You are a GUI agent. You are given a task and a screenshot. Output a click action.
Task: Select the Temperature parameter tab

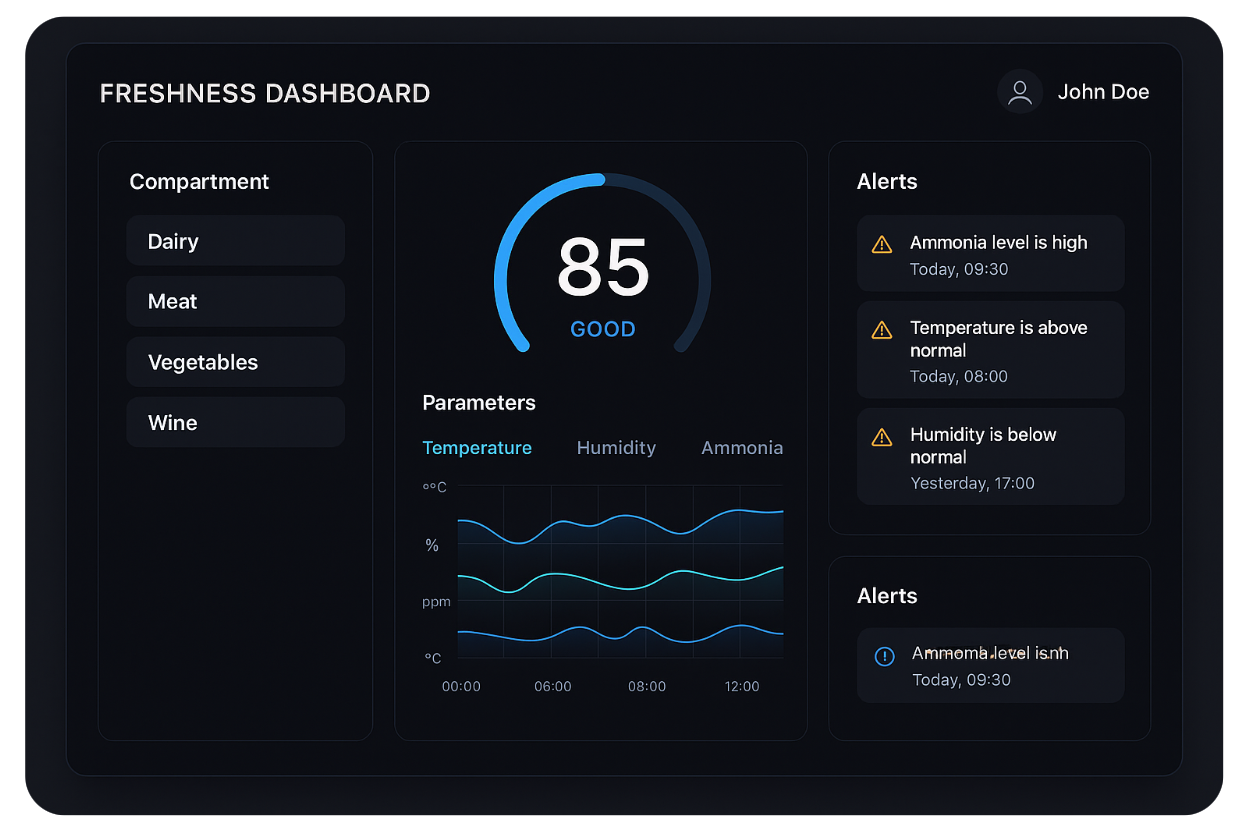tap(477, 448)
